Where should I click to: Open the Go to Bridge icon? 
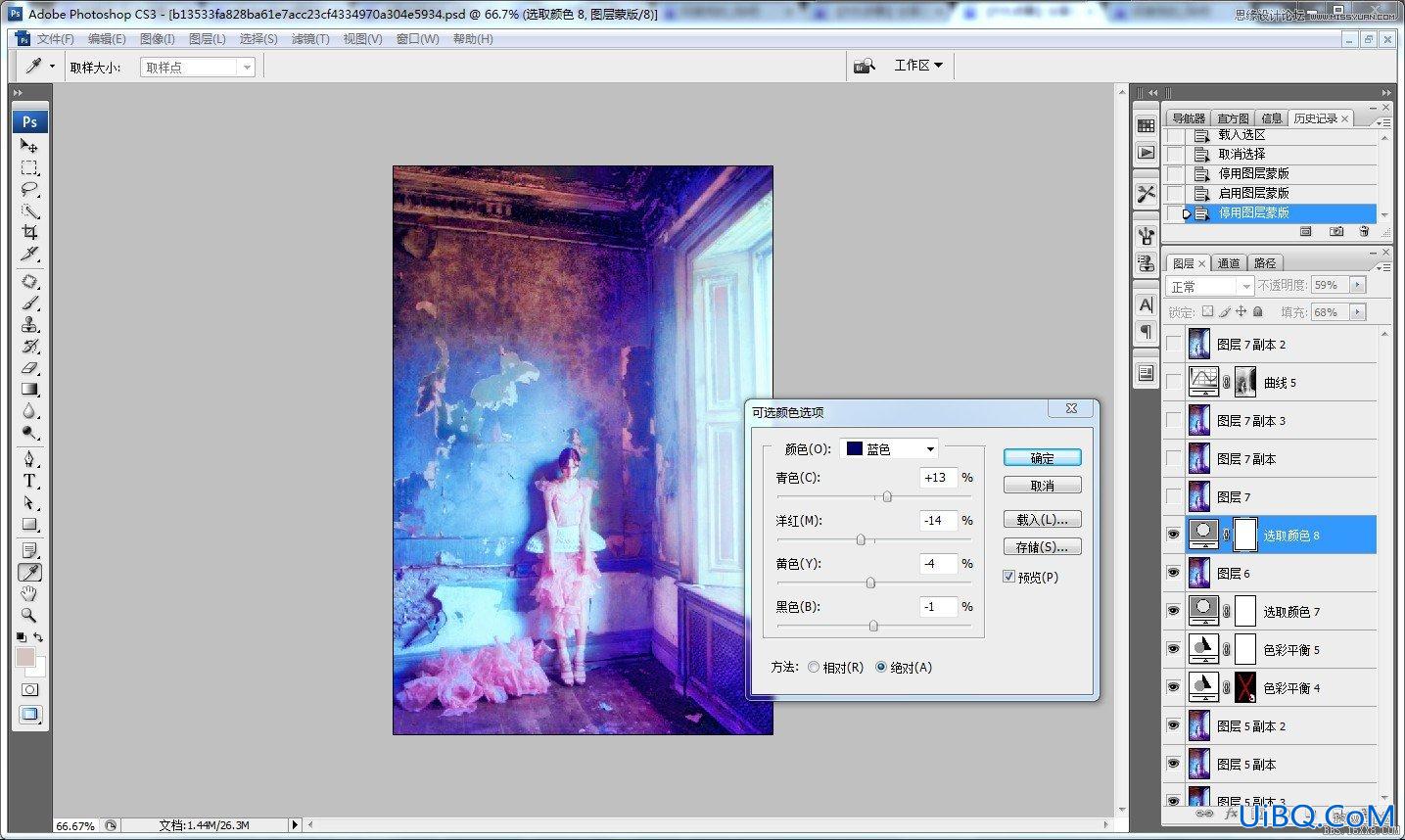864,67
